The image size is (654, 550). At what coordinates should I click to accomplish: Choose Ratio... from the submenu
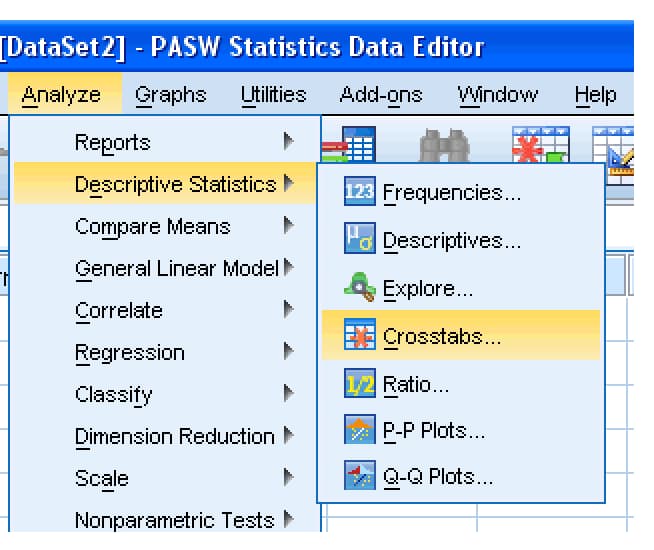(x=461, y=383)
